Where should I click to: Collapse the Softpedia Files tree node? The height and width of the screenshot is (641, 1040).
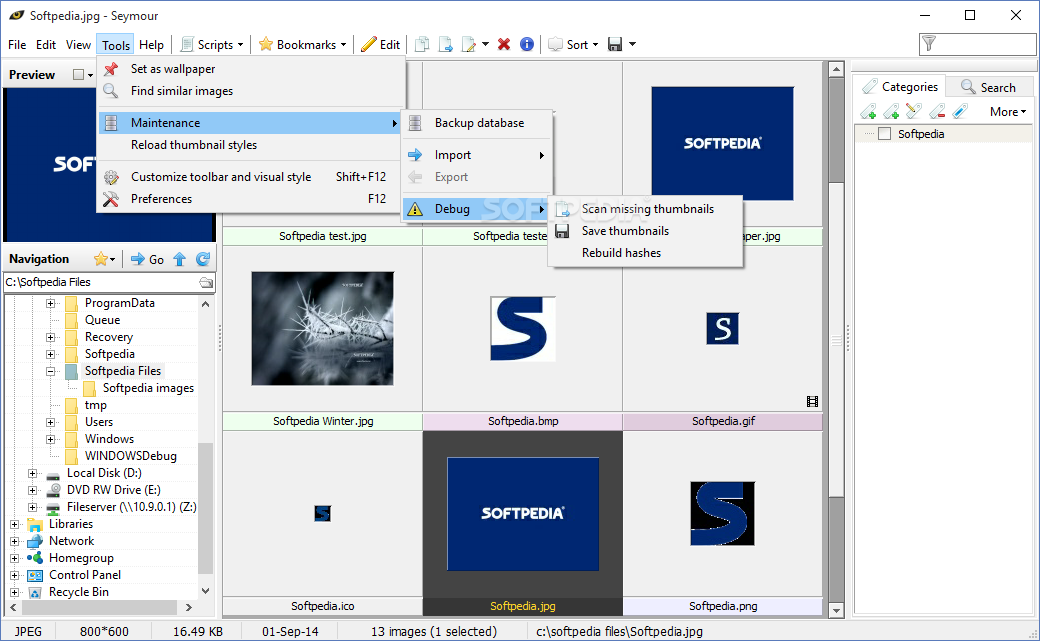tap(50, 371)
